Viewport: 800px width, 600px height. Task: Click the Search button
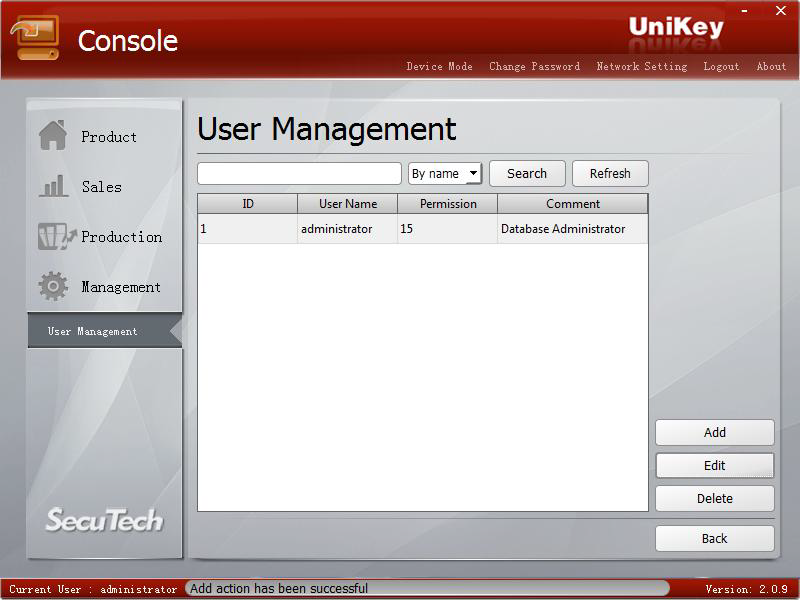pyautogui.click(x=527, y=173)
